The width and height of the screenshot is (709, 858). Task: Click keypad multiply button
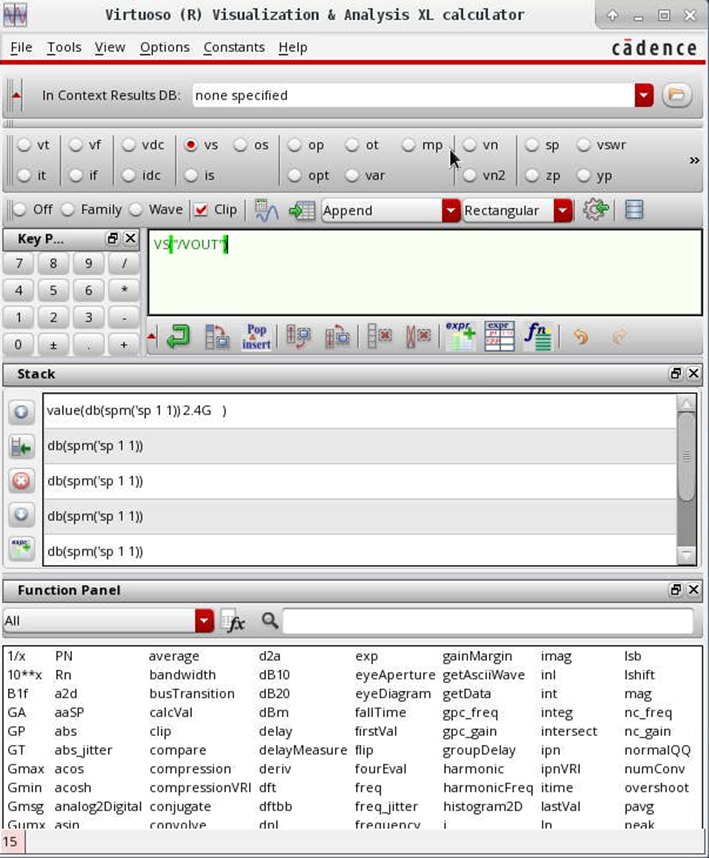click(124, 291)
